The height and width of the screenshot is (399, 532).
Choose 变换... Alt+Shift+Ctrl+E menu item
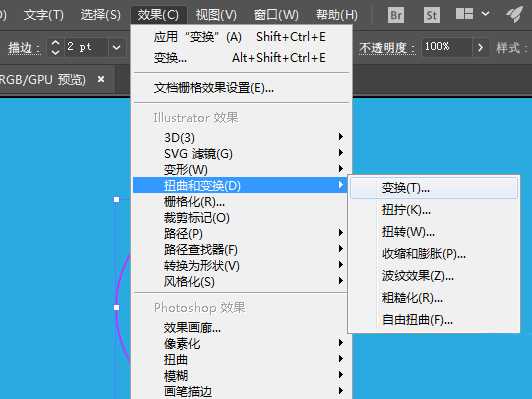pos(242,58)
